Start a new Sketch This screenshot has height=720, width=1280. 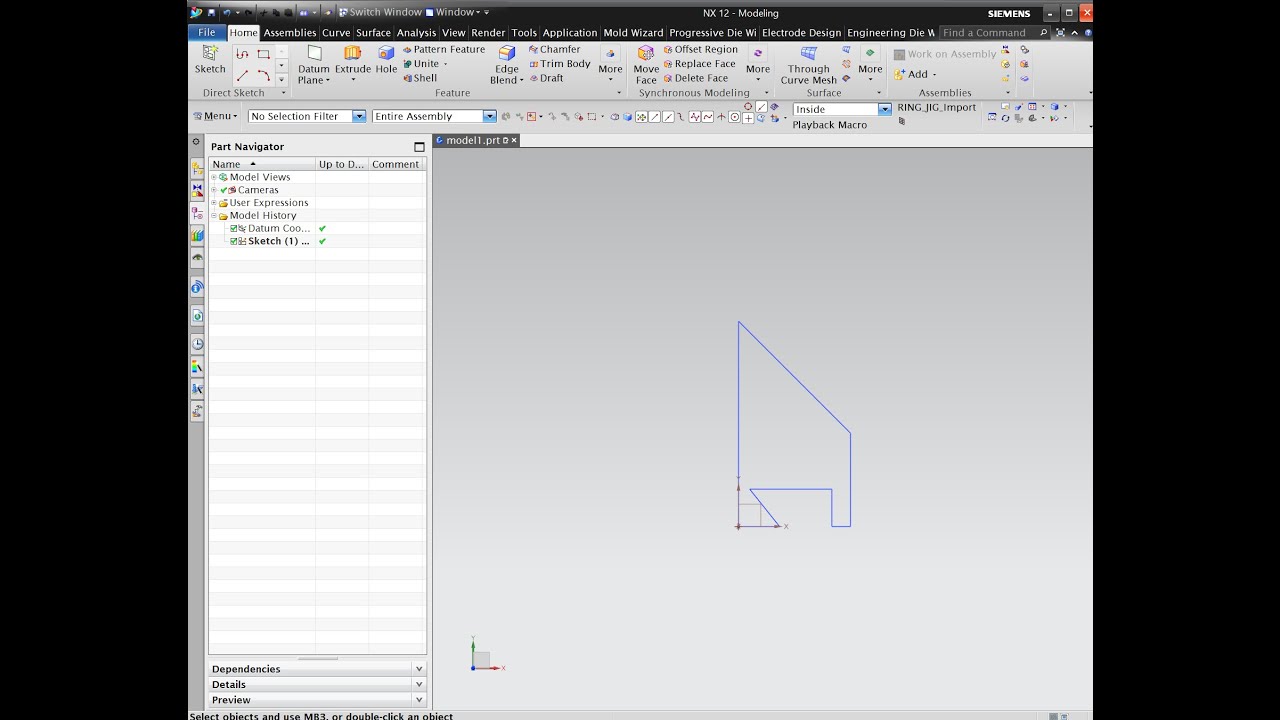point(210,59)
